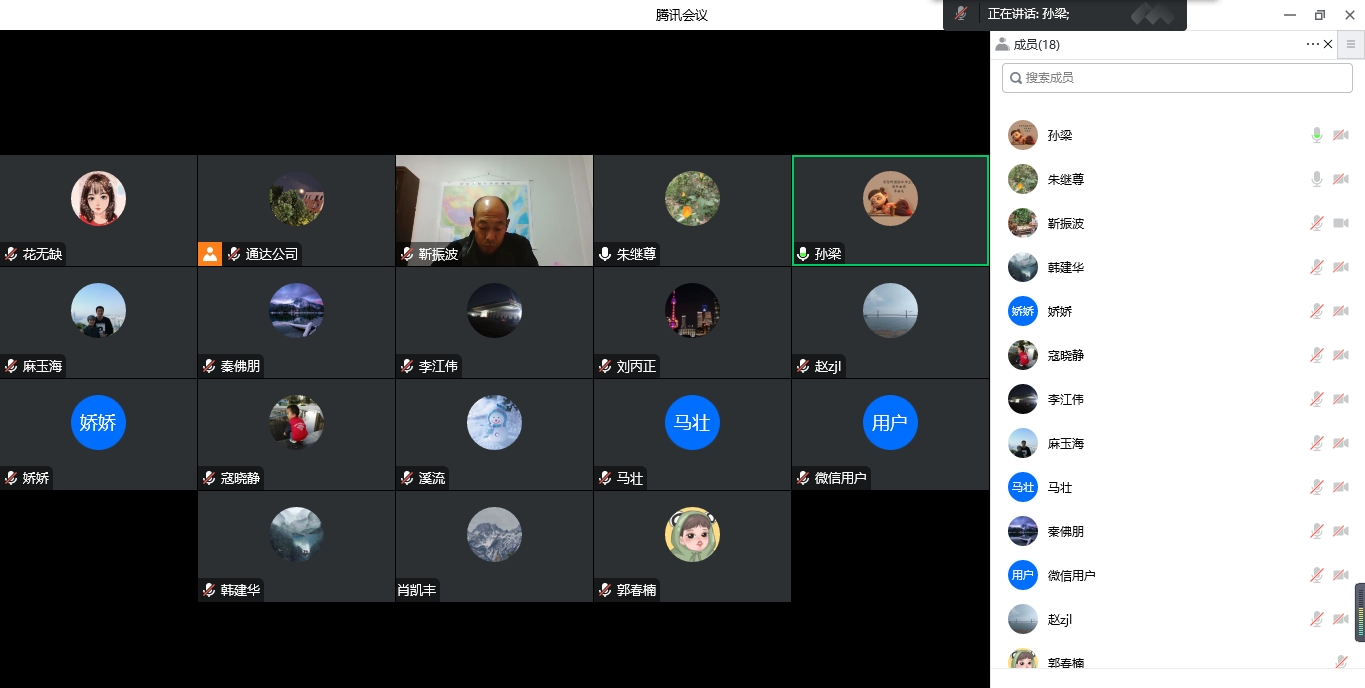
Task: Click the camera-off icon in 麻玉海's member row
Action: click(x=1341, y=443)
